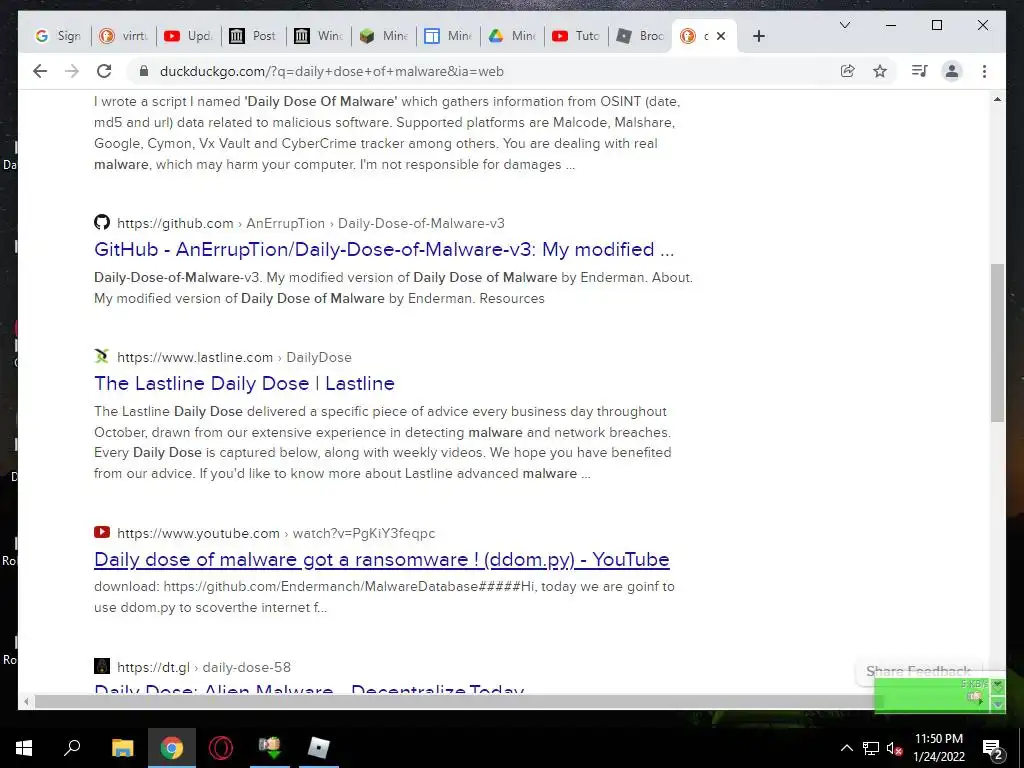1024x768 pixels.
Task: Click the green speed widget top arrow
Action: (997, 684)
